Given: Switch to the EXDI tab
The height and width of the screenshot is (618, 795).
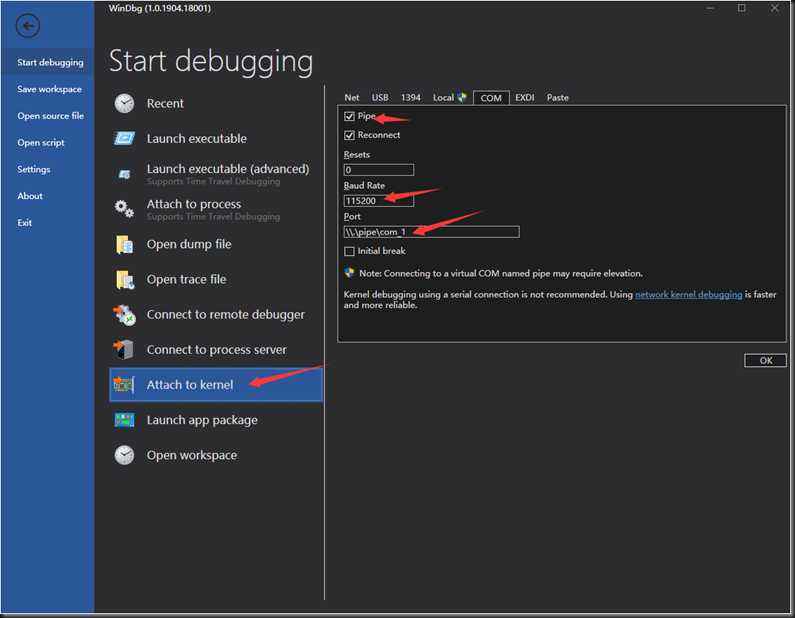Looking at the screenshot, I should [x=525, y=97].
